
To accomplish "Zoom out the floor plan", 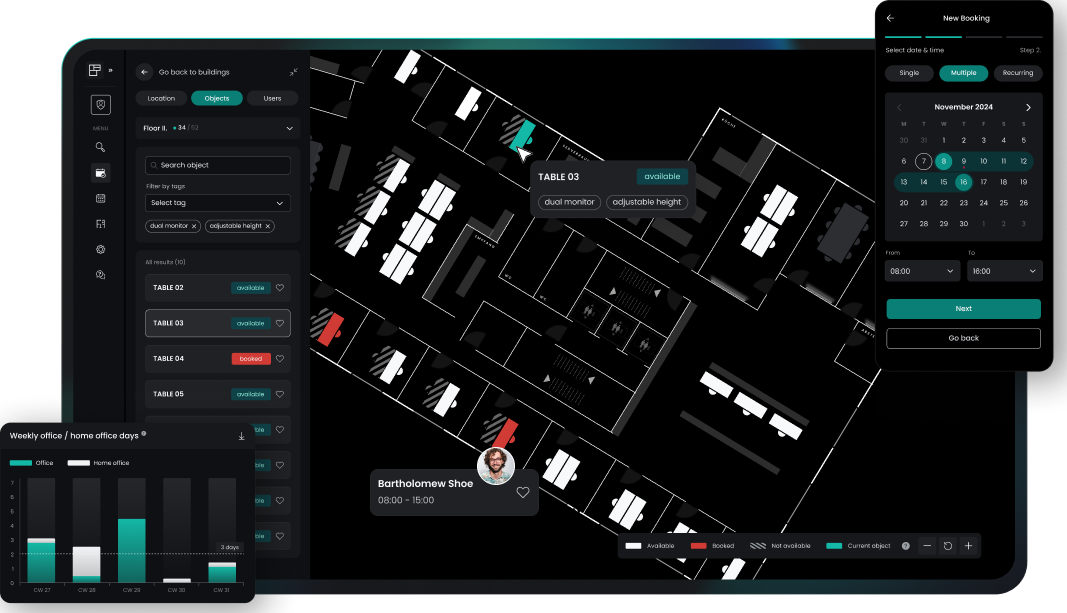I will coord(927,546).
